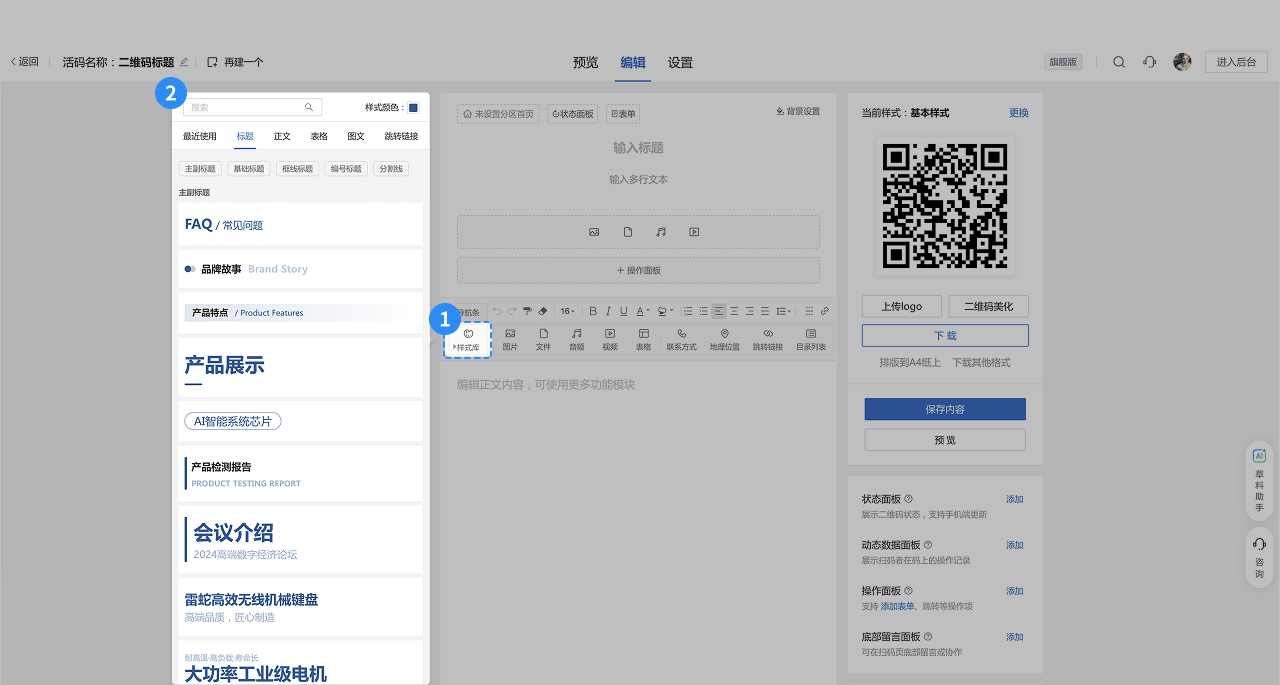Click the 联系方式 contact icon
1280x685 pixels.
click(682, 339)
